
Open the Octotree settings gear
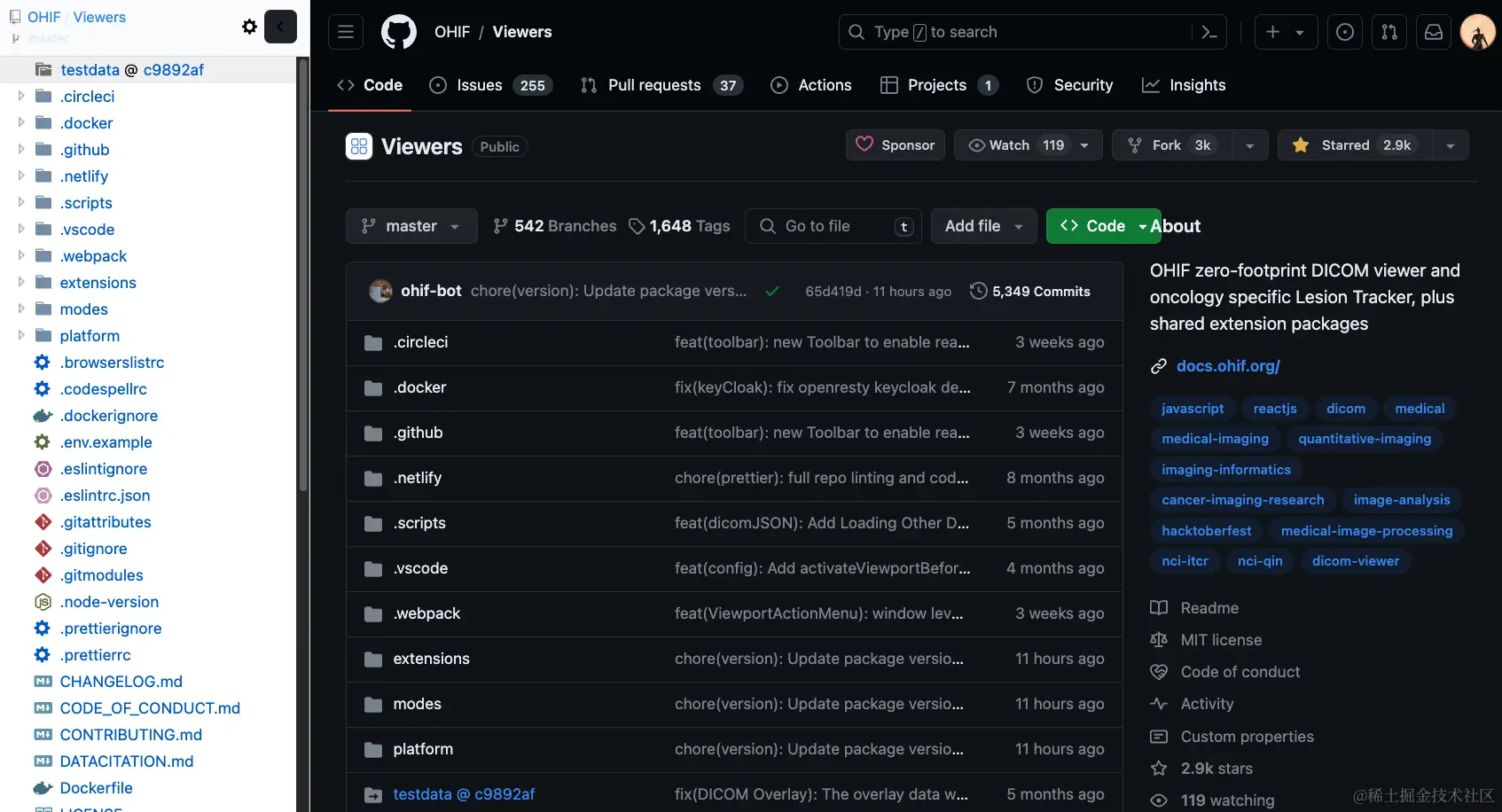click(x=250, y=27)
